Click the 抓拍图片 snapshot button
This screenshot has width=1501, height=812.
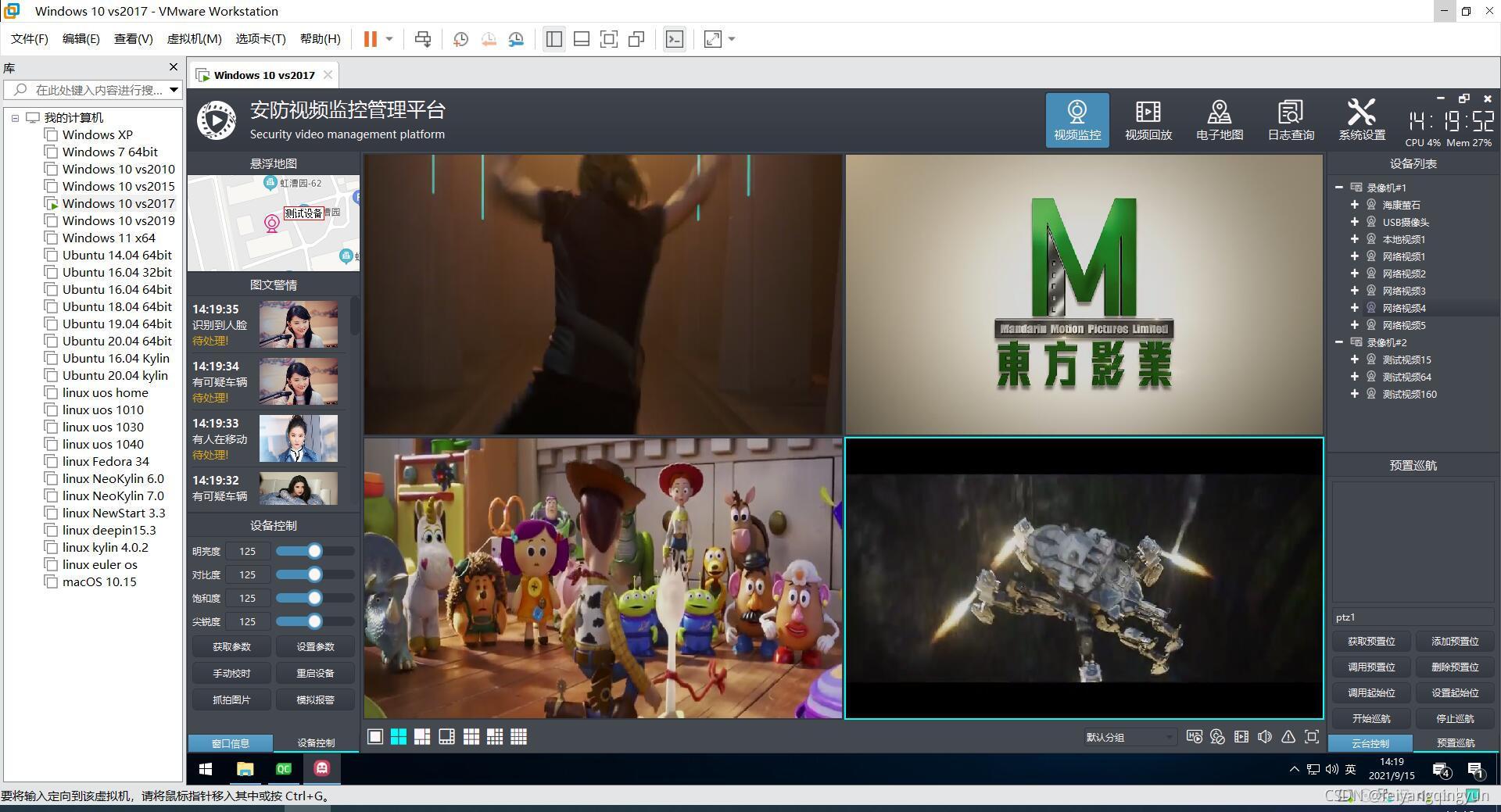(x=231, y=700)
